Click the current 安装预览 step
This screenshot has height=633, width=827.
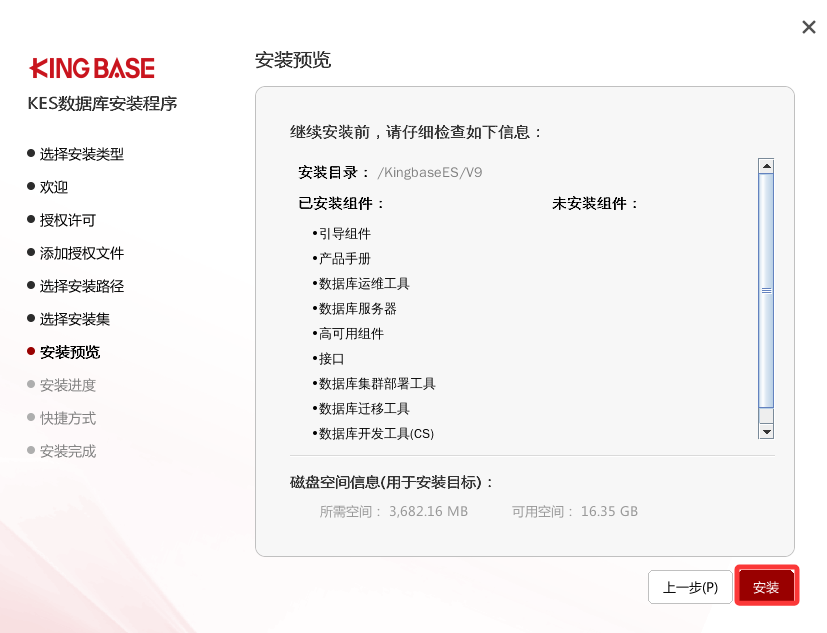(69, 352)
